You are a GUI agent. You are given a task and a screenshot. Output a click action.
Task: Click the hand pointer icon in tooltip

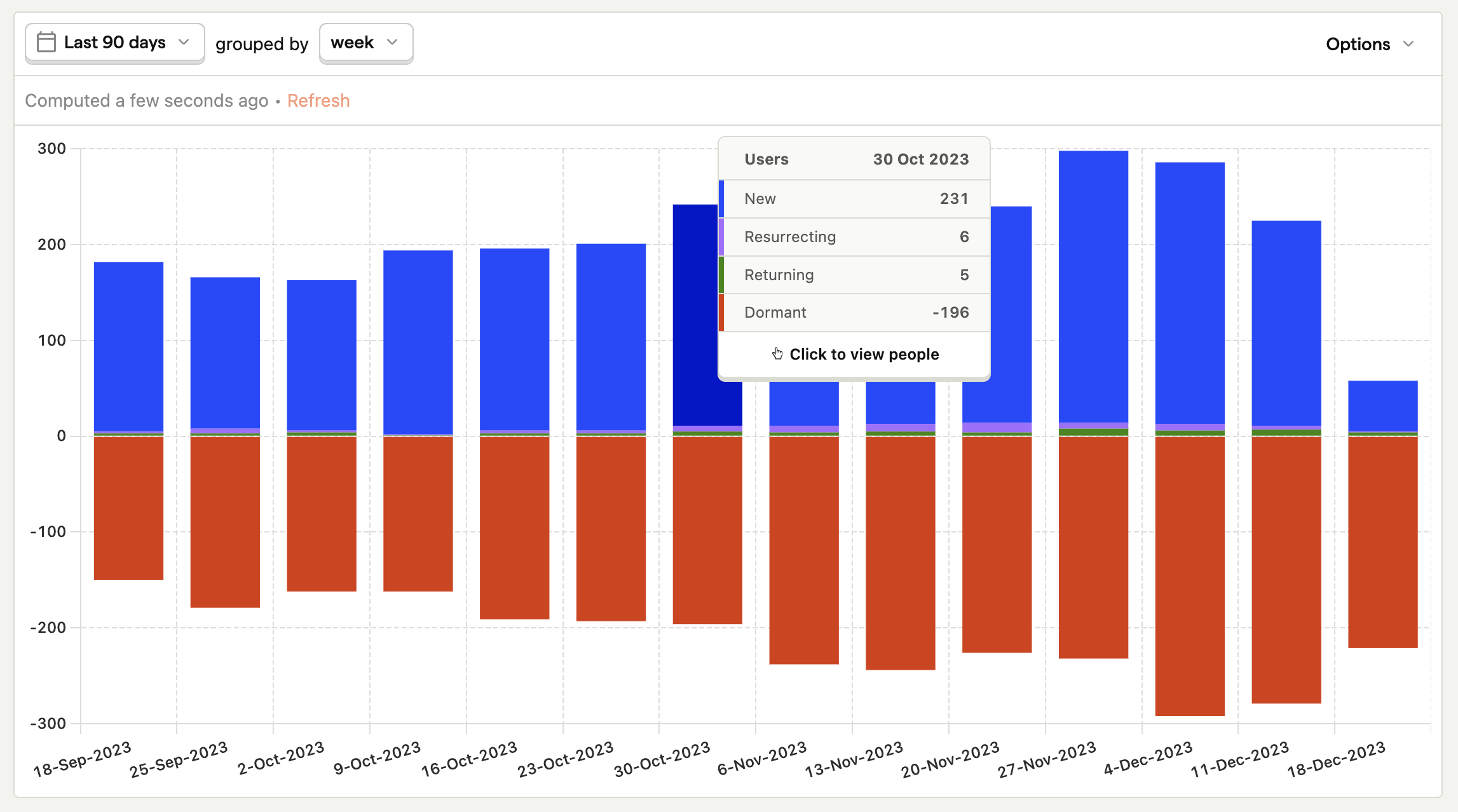[x=777, y=353]
